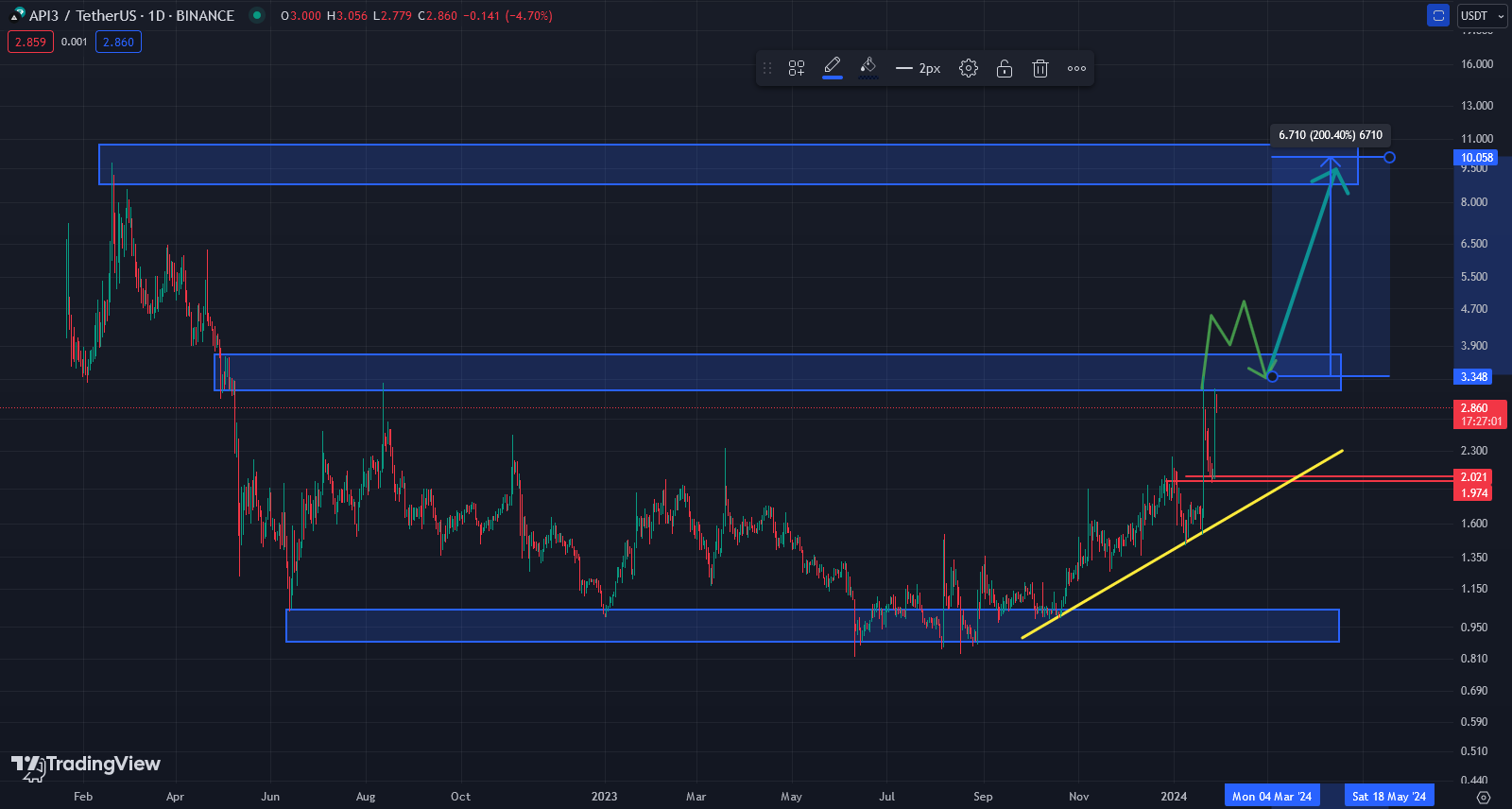Open drawing templates in the floating toolbar
The height and width of the screenshot is (809, 1512).
797,68
